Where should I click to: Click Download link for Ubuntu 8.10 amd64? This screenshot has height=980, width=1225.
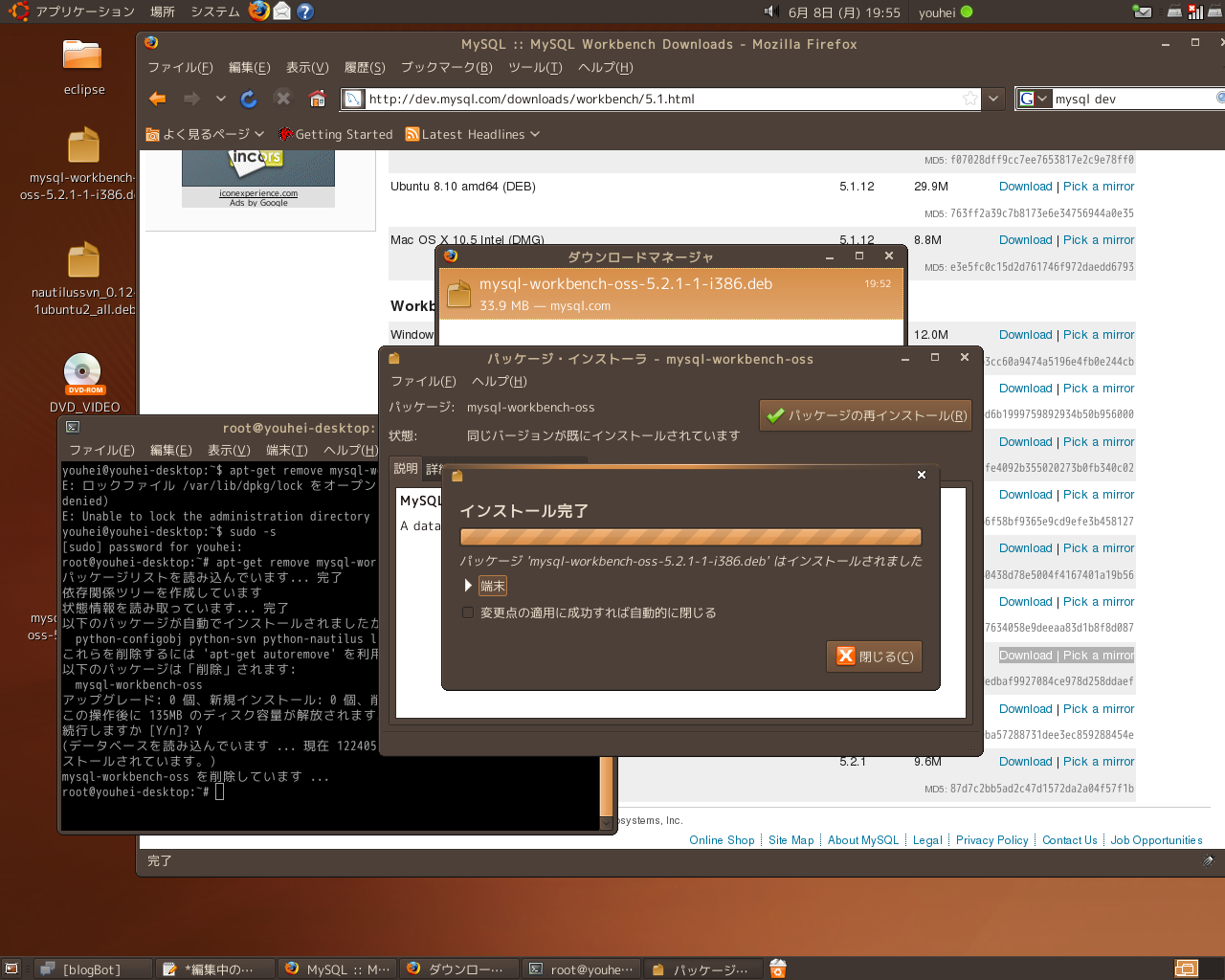(x=1025, y=187)
